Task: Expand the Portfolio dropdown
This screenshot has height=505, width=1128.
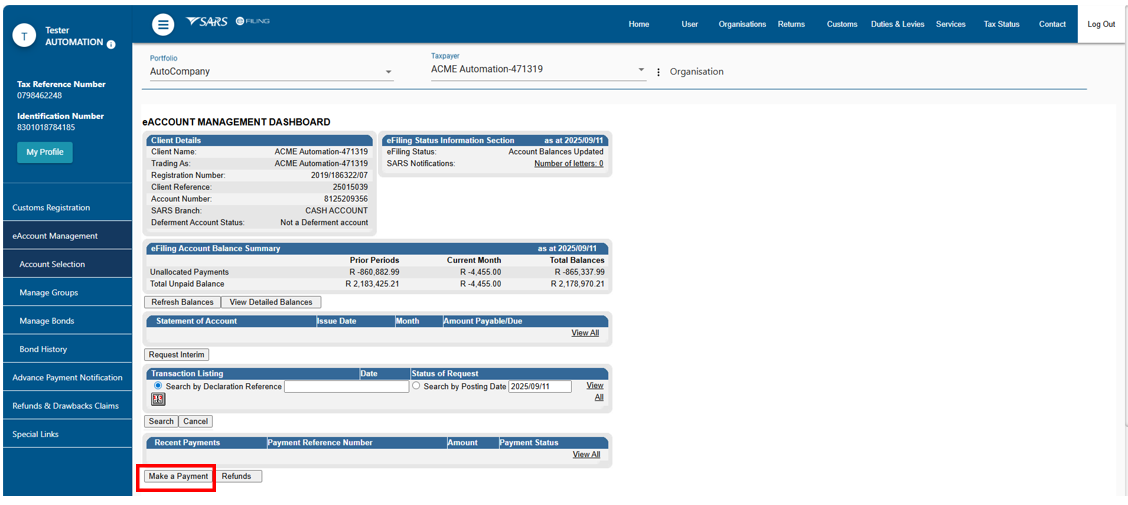Action: point(388,72)
